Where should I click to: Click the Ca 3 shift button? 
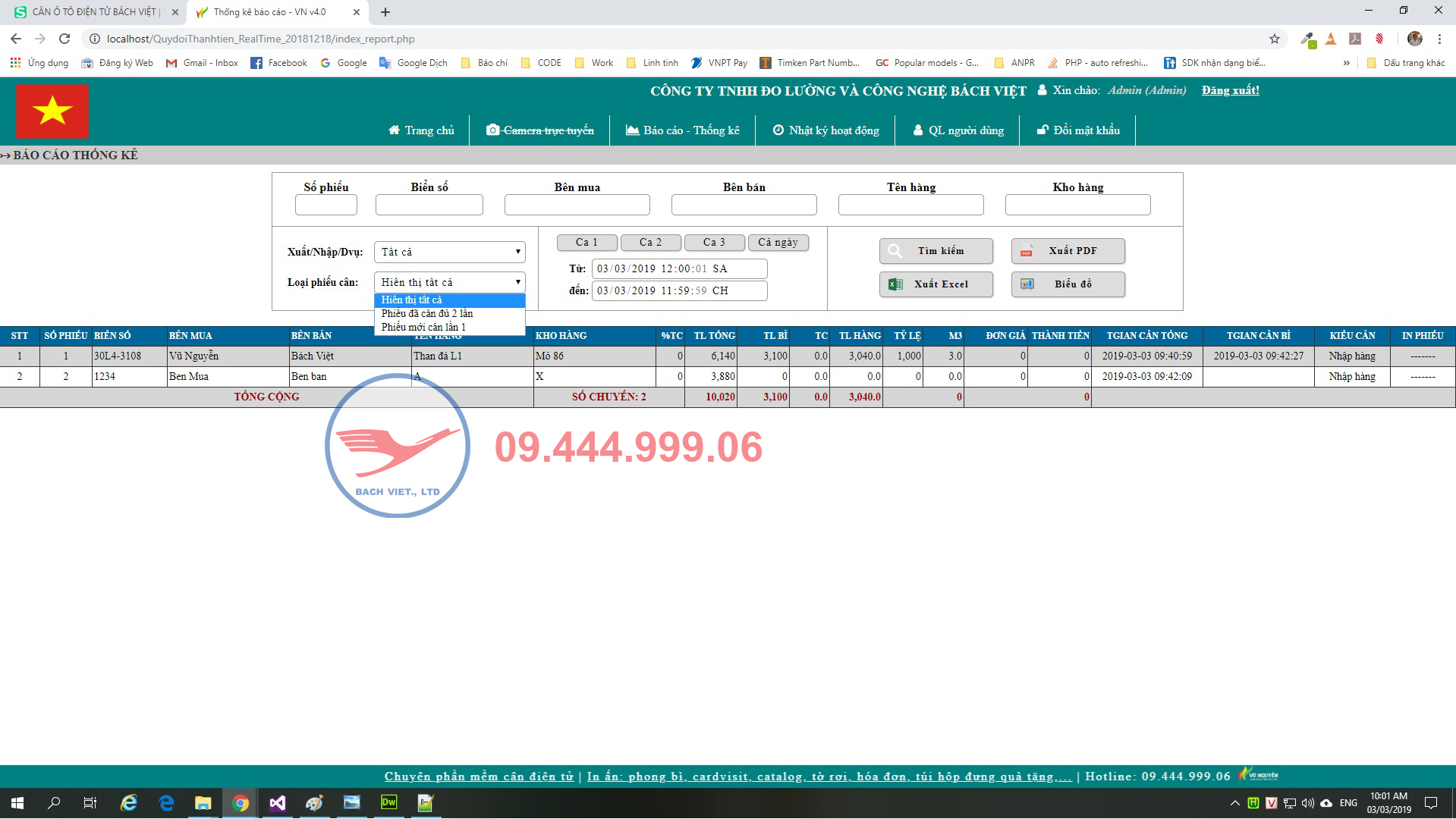click(x=715, y=242)
